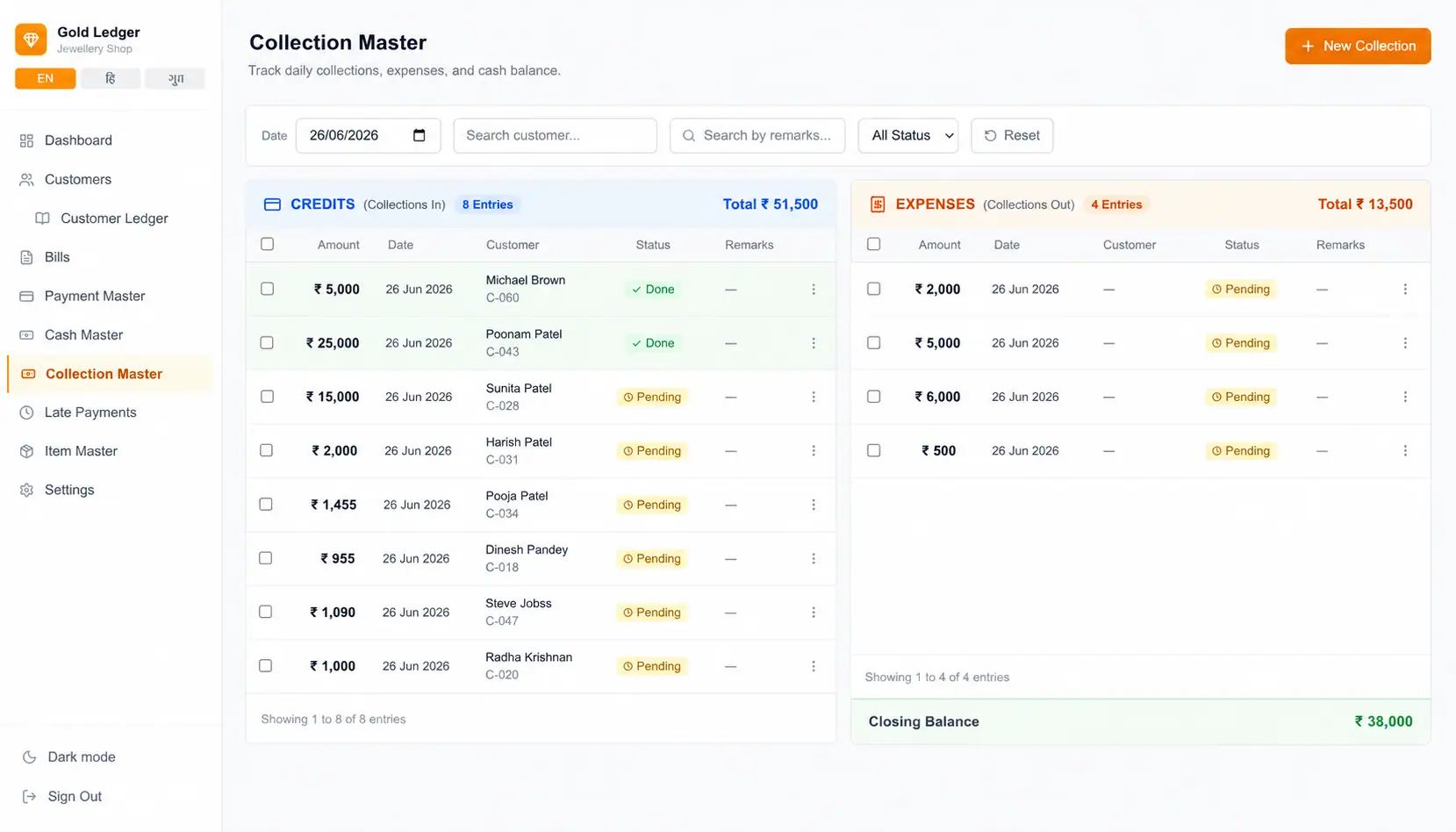Open actions menu for Michael Brown row
Image resolution: width=1456 pixels, height=832 pixels.
tap(814, 290)
